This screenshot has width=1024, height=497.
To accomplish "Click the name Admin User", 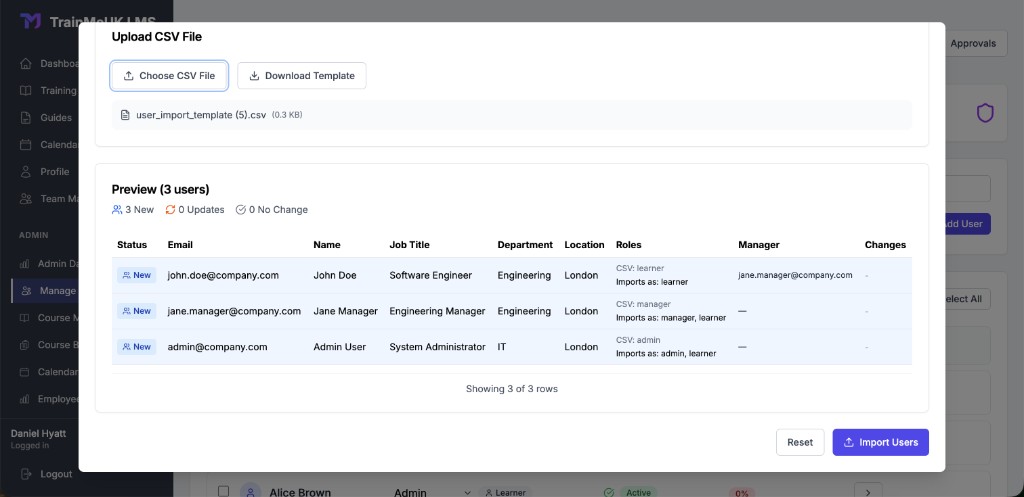I will (x=340, y=347).
